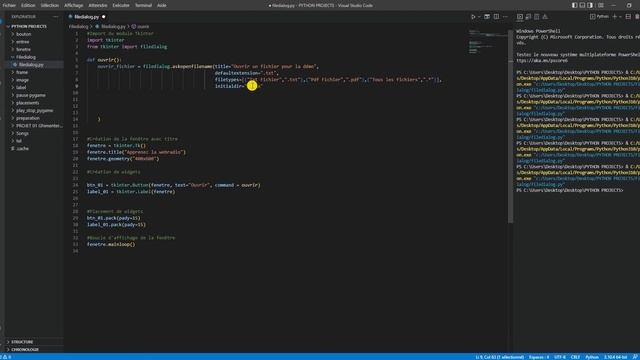Viewport: 640px width, 360px height.
Task: Click the 'fenetre.mainloop()' code line
Action: [x=111, y=244]
